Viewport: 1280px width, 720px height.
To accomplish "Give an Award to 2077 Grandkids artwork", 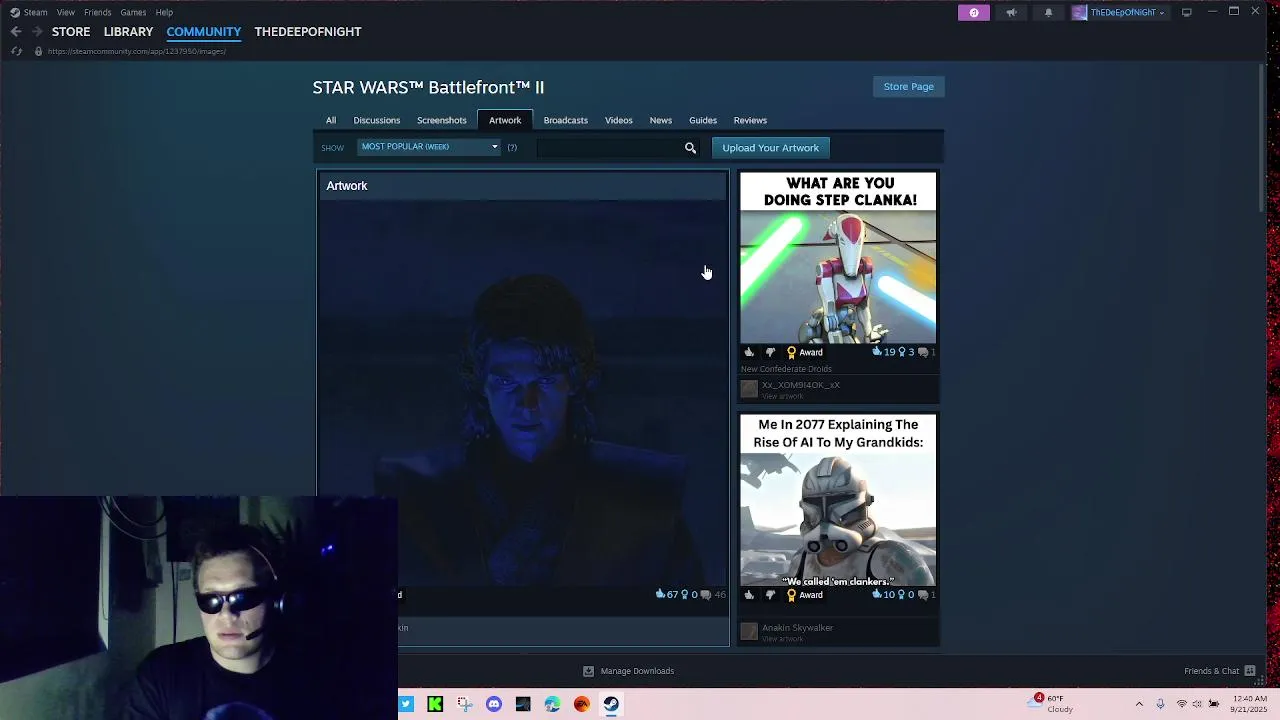I will 804,595.
